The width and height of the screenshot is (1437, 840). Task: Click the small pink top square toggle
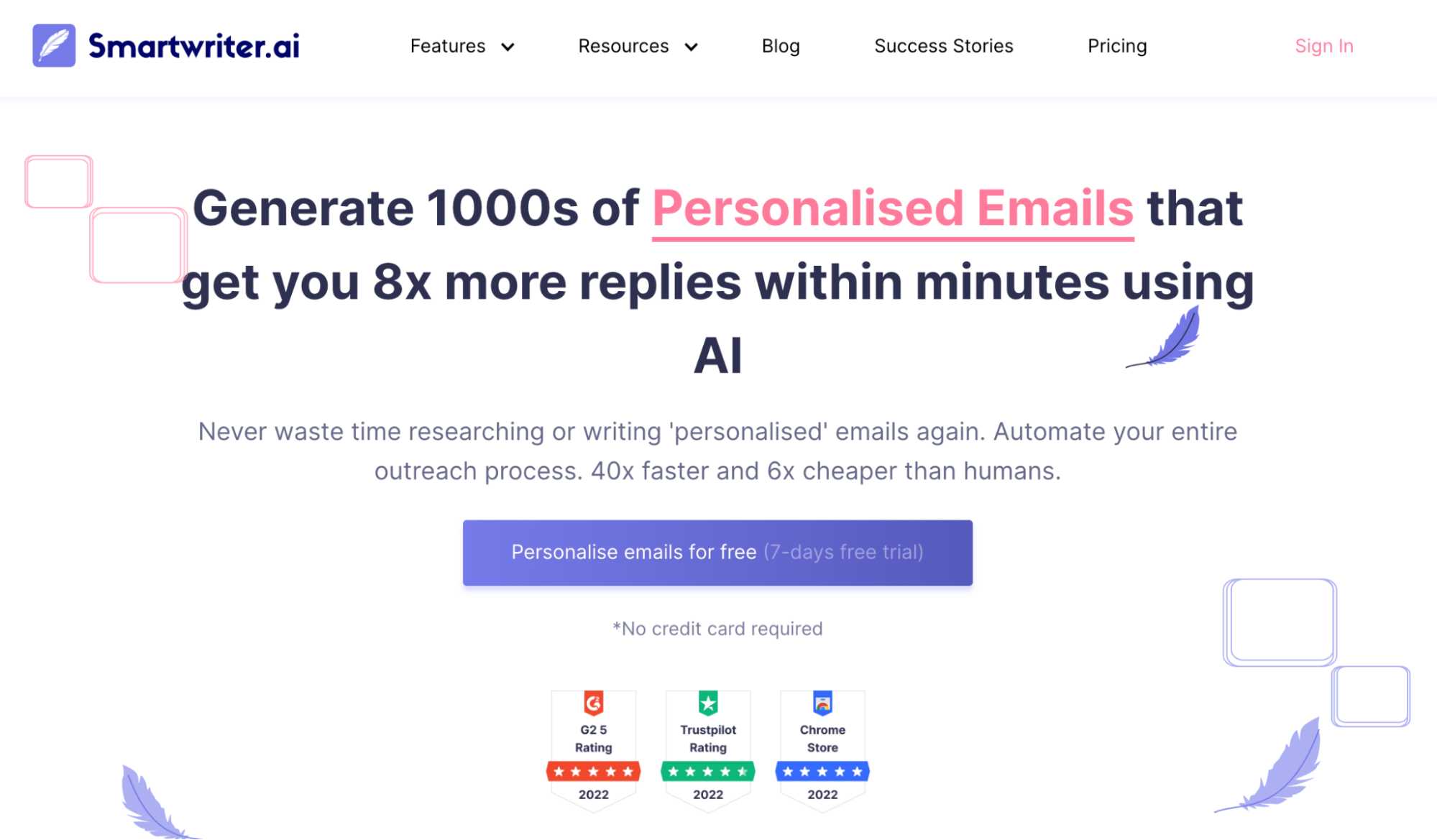(x=58, y=181)
